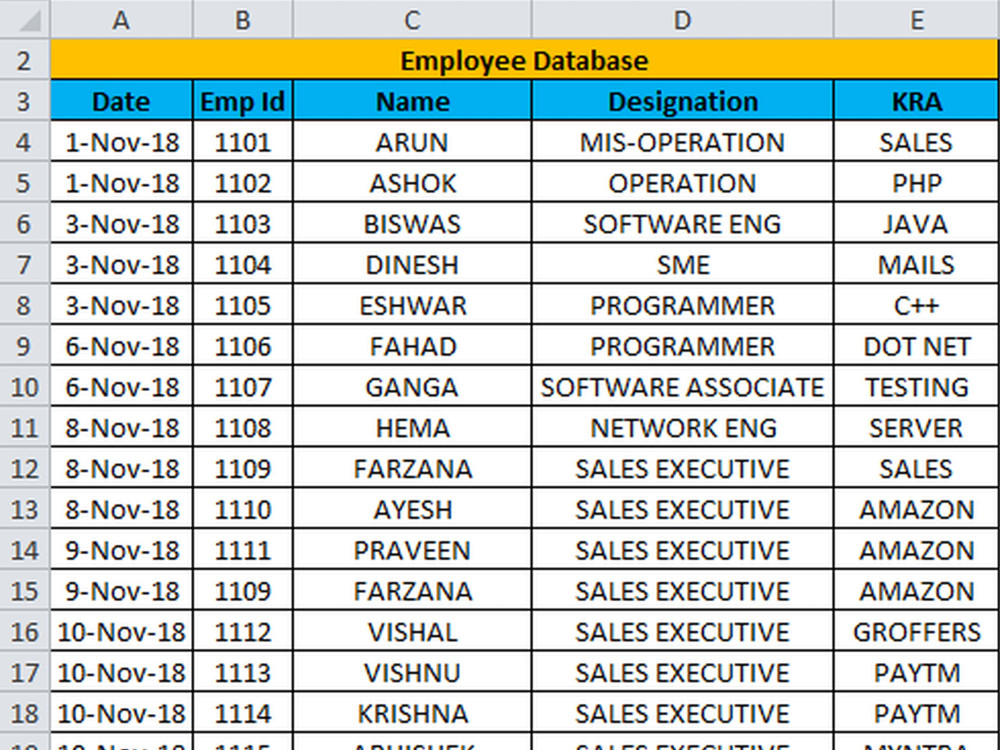Select the BISWAS name cell
Image resolution: width=1000 pixels, height=750 pixels.
[x=412, y=223]
